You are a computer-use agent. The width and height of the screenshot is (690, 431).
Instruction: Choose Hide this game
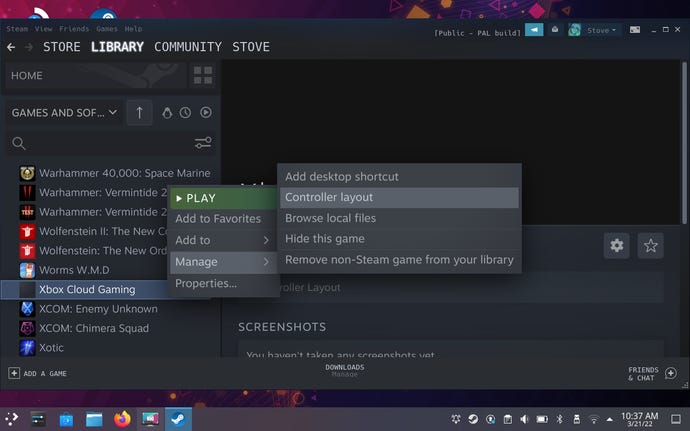coord(399,239)
